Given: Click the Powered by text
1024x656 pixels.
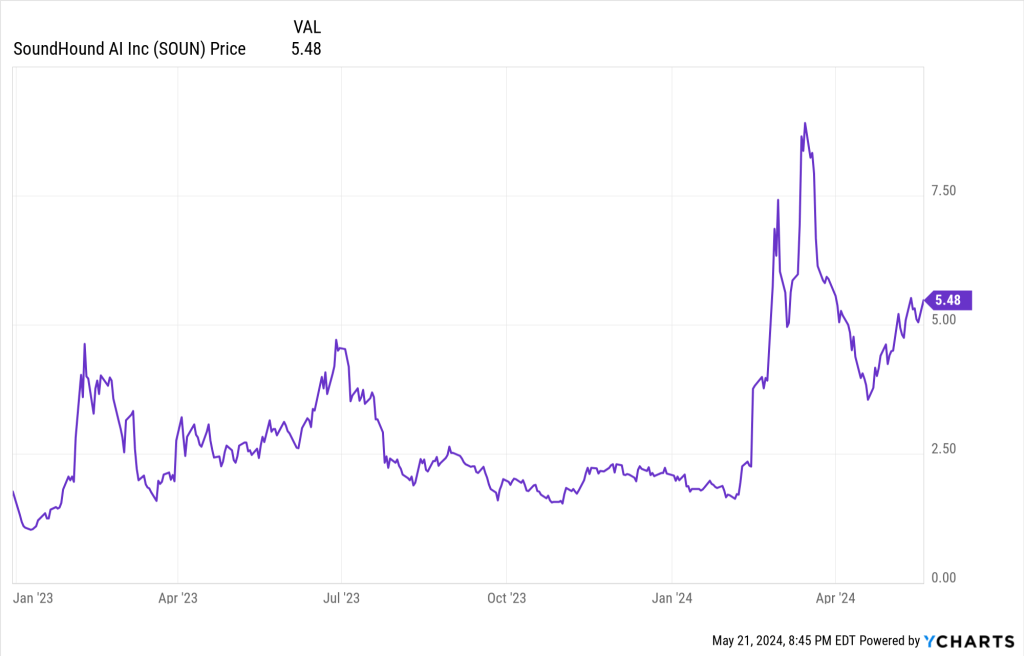Looking at the screenshot, I should (x=889, y=640).
